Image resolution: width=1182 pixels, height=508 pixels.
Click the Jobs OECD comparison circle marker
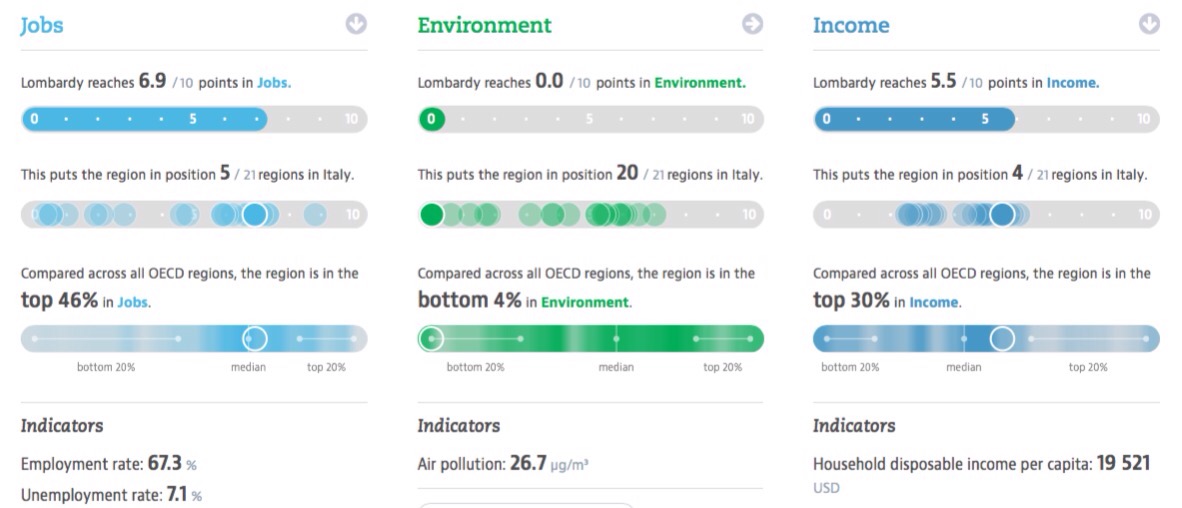255,339
